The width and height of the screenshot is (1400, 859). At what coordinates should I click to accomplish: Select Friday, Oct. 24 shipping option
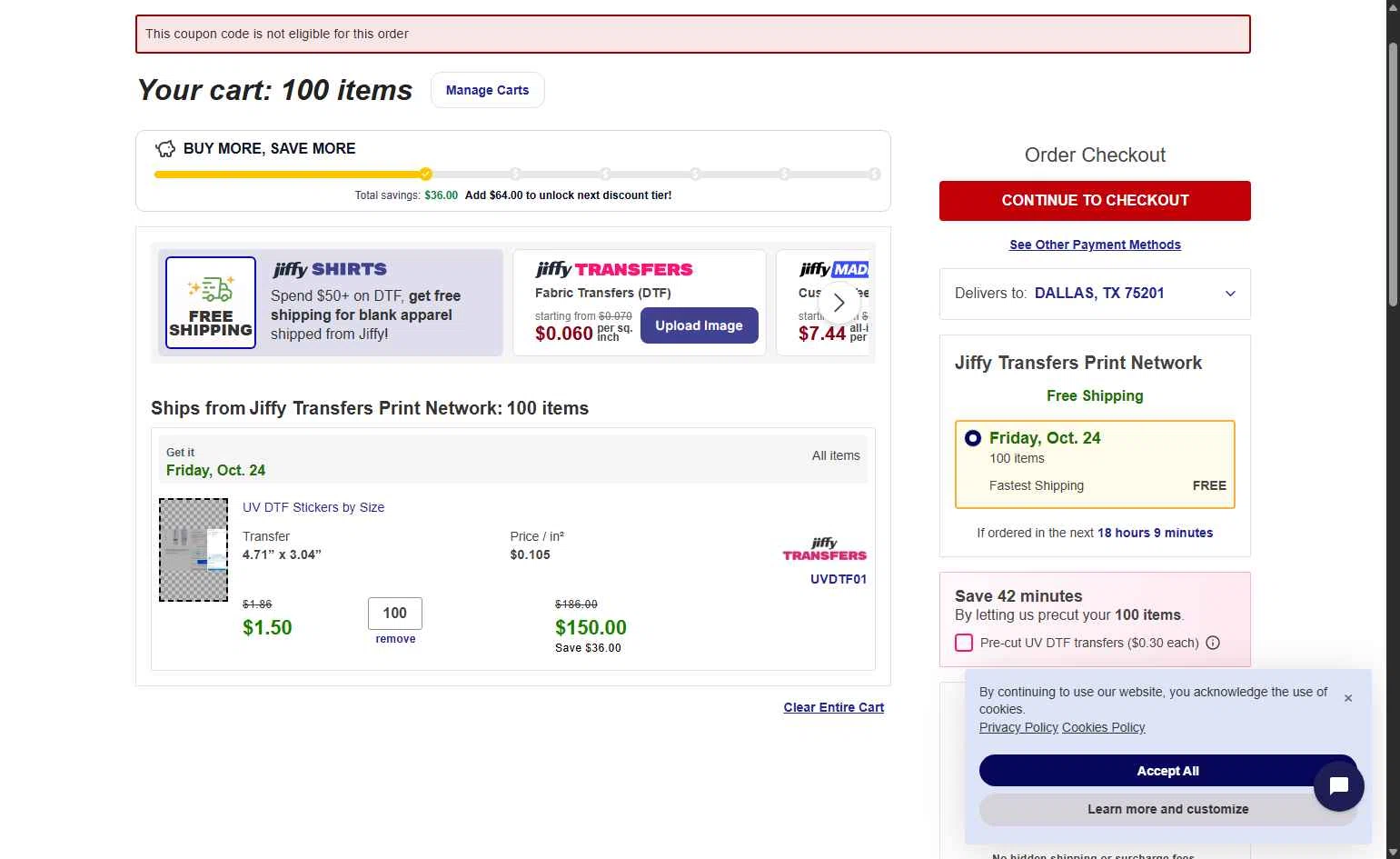pyautogui.click(x=973, y=438)
